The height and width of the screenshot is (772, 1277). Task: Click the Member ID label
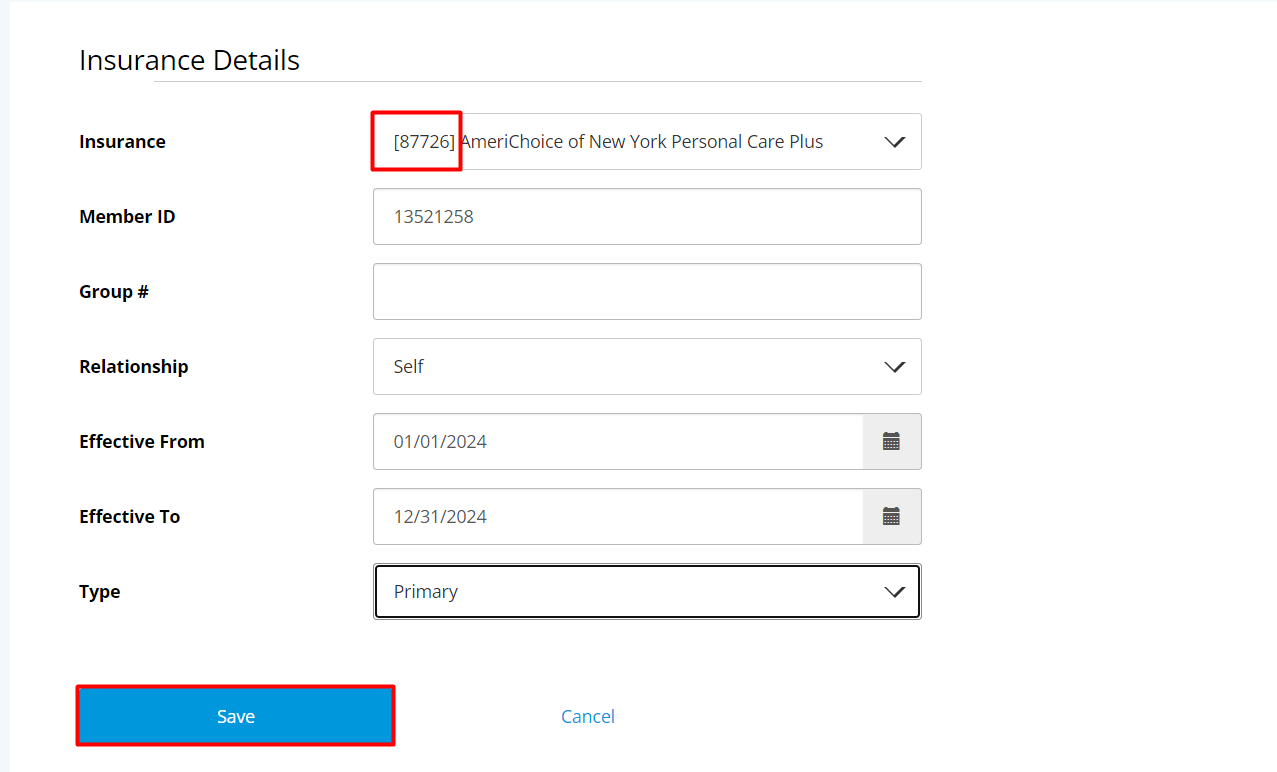point(127,217)
